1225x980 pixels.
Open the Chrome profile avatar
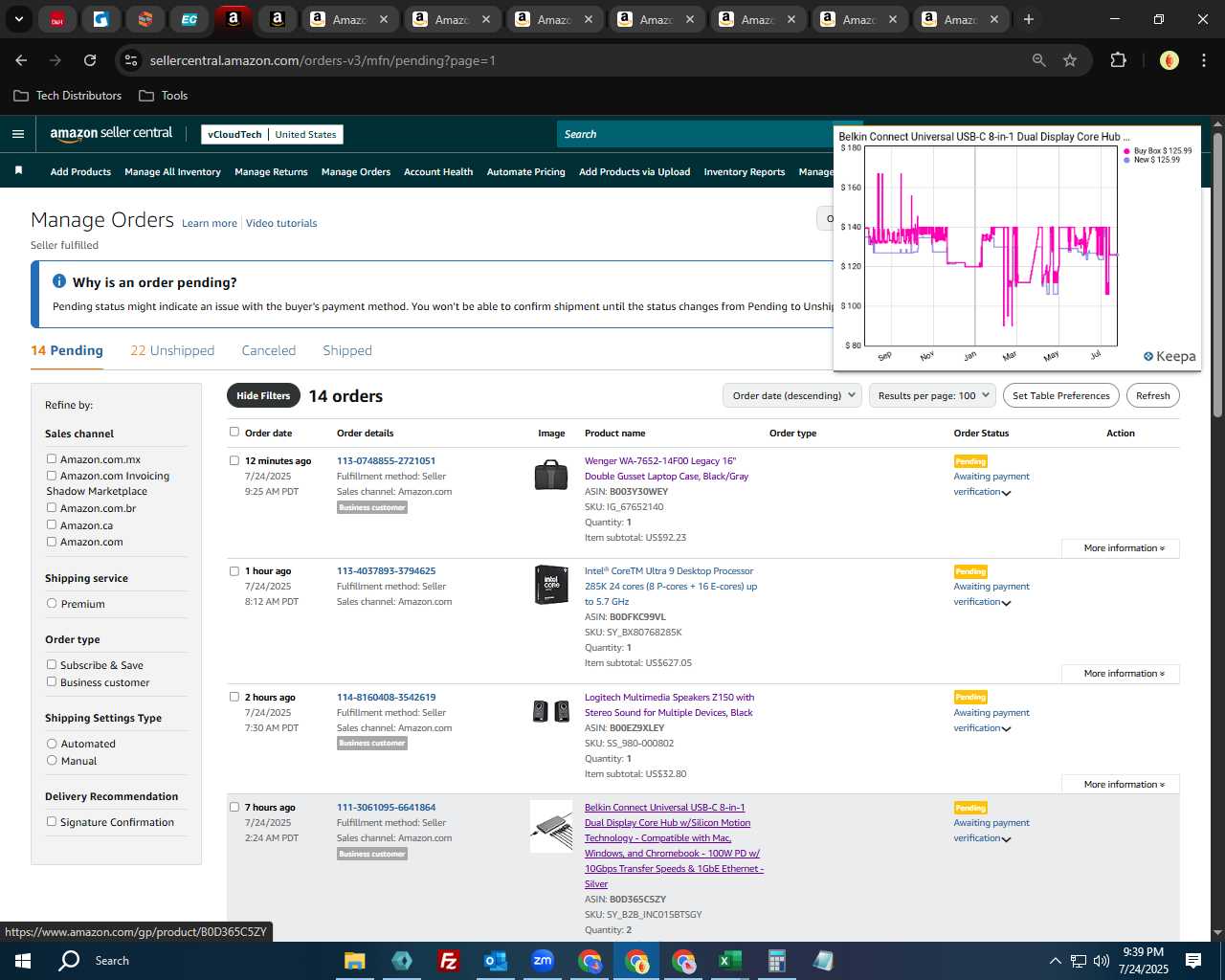[x=1169, y=60]
